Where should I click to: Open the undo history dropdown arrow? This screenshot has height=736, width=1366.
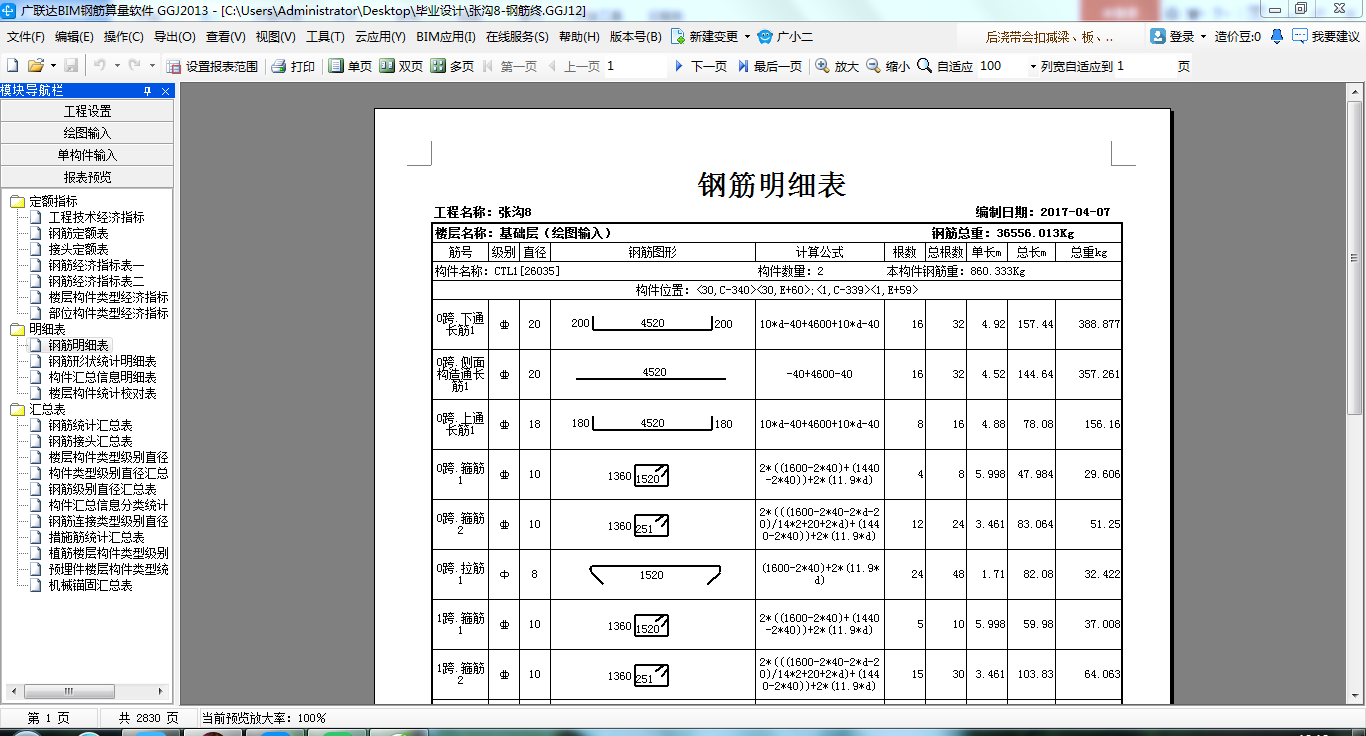pos(117,66)
